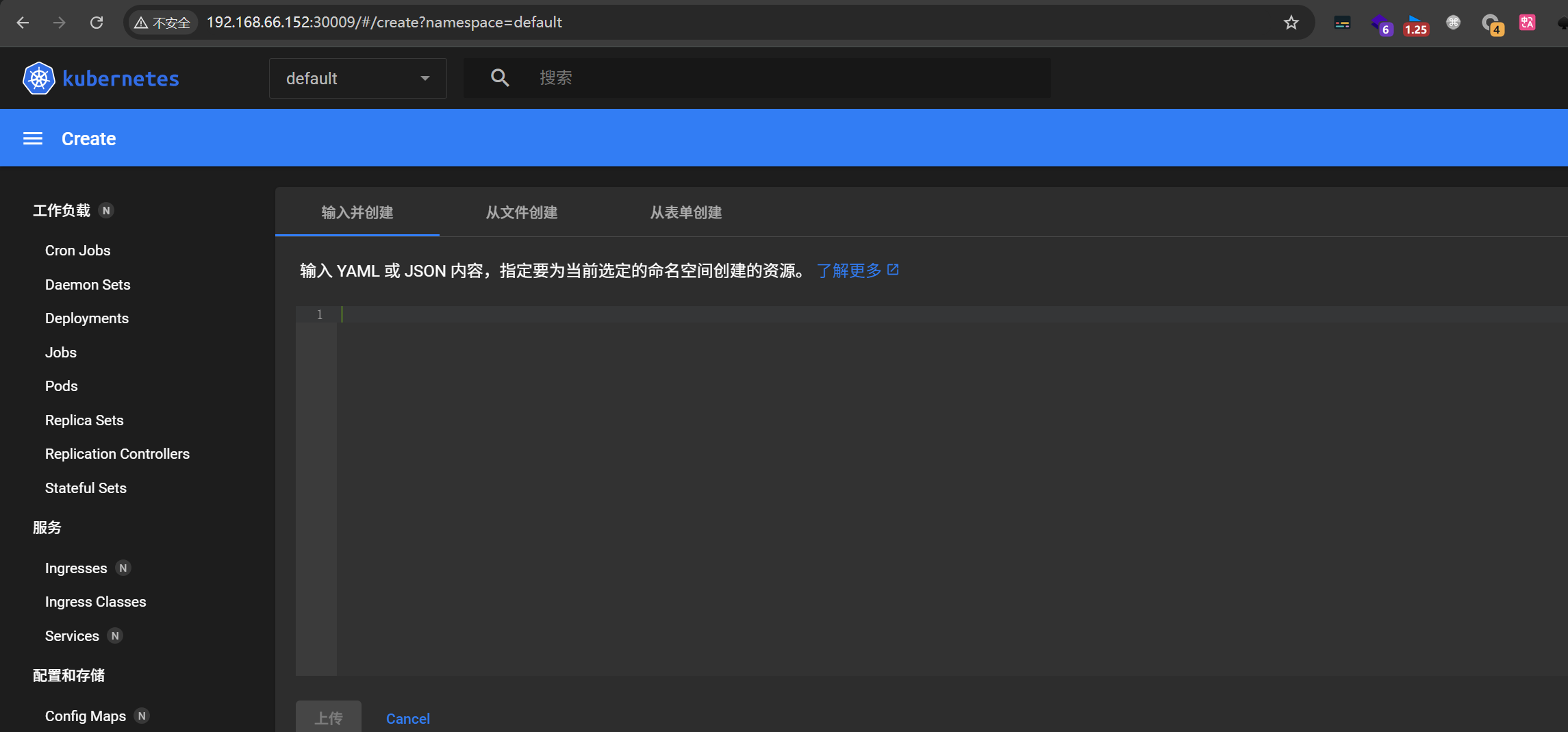Reload the page in the browser

coord(97,23)
